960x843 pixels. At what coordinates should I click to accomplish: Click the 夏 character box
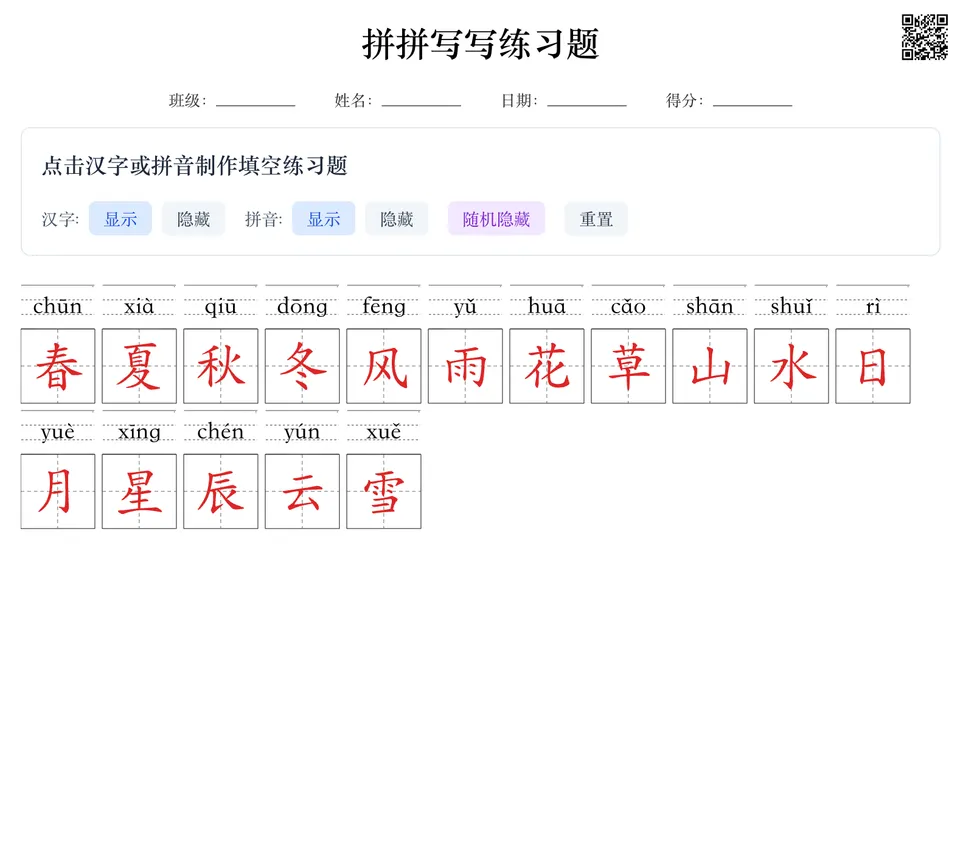139,366
